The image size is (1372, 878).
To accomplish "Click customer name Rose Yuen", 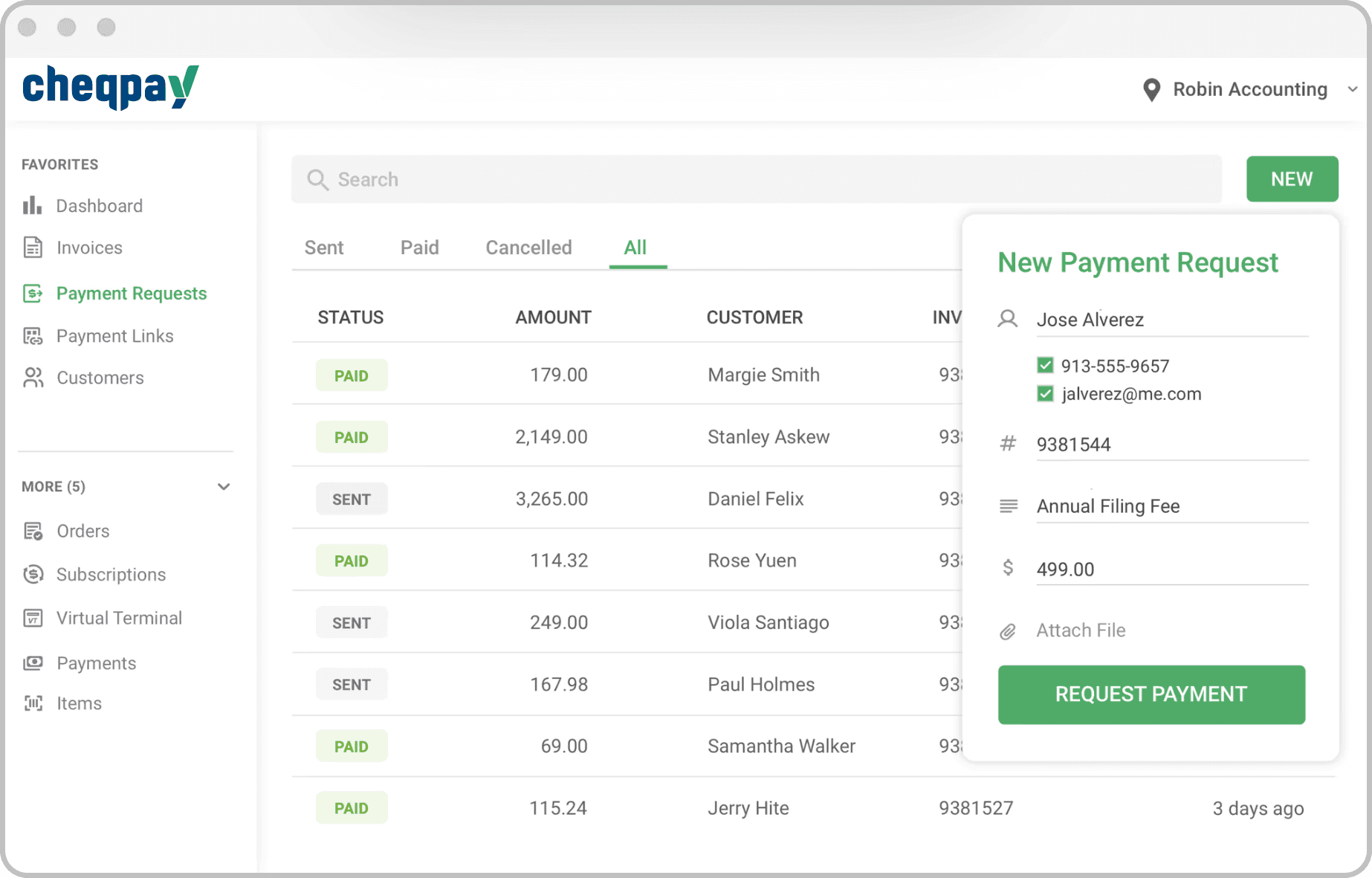I will pyautogui.click(x=752, y=561).
